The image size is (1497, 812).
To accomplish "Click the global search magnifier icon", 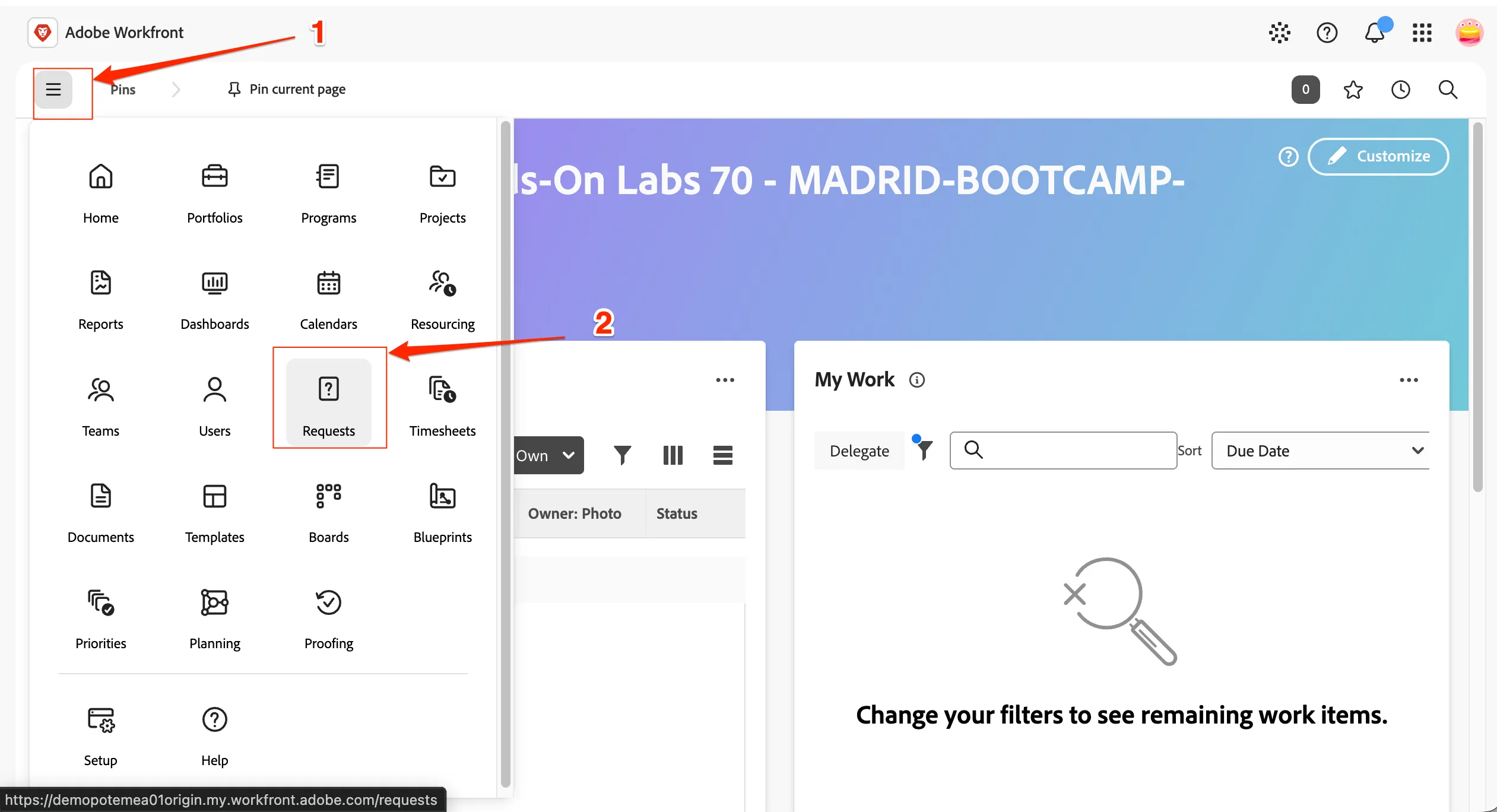I will [1448, 90].
